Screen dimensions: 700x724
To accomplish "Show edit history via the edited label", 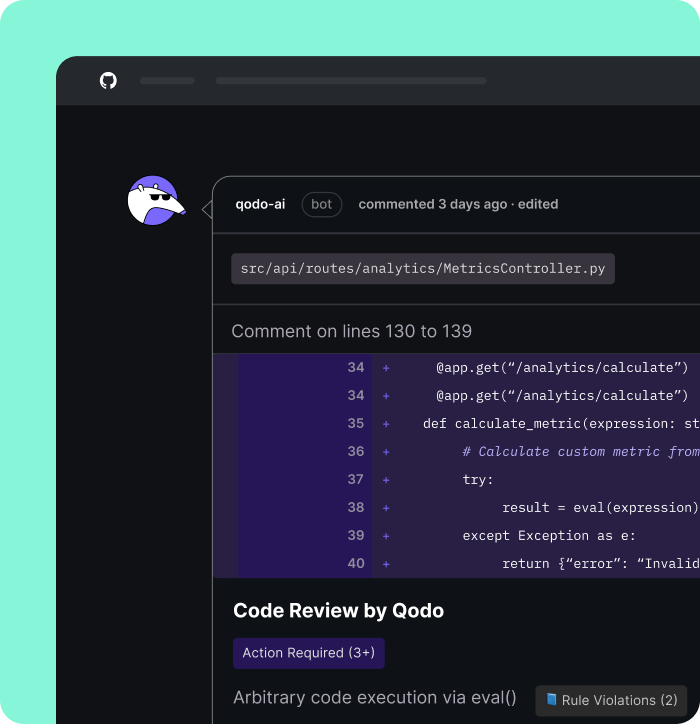I will 538,204.
